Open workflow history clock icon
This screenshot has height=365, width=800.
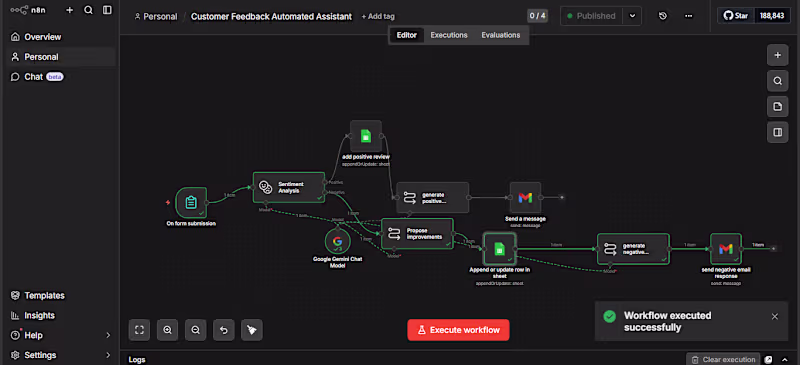pyautogui.click(x=663, y=16)
